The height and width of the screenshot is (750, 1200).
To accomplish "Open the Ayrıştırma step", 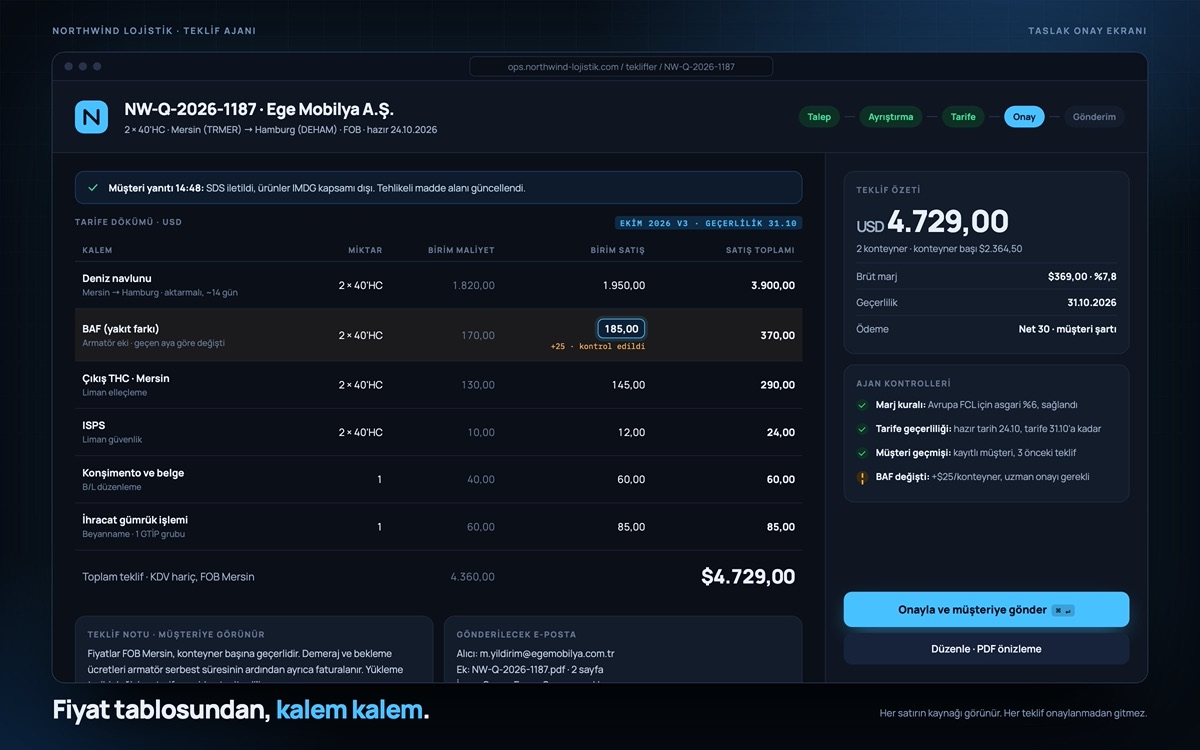I will 890,117.
